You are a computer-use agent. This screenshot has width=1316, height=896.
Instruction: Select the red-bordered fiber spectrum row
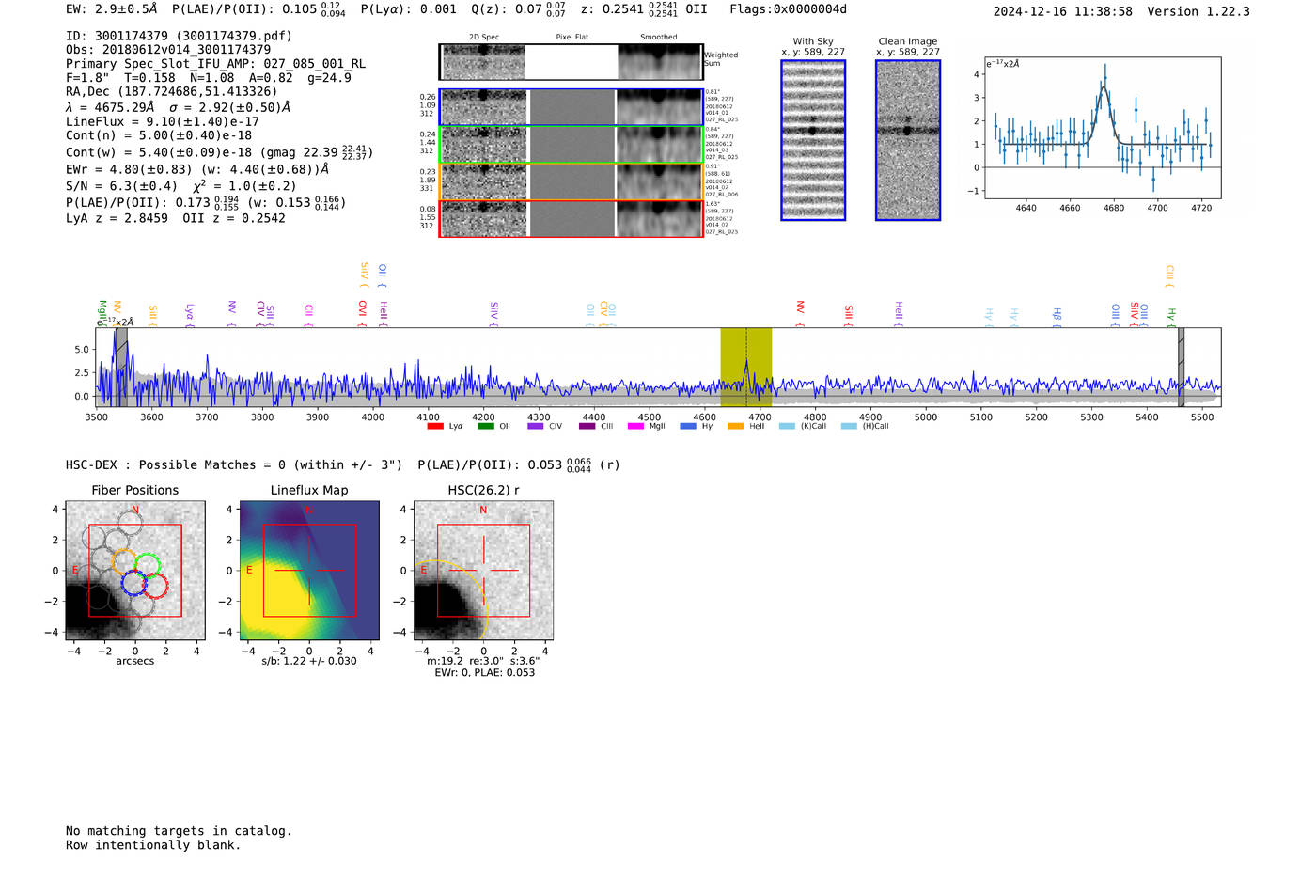(571, 219)
